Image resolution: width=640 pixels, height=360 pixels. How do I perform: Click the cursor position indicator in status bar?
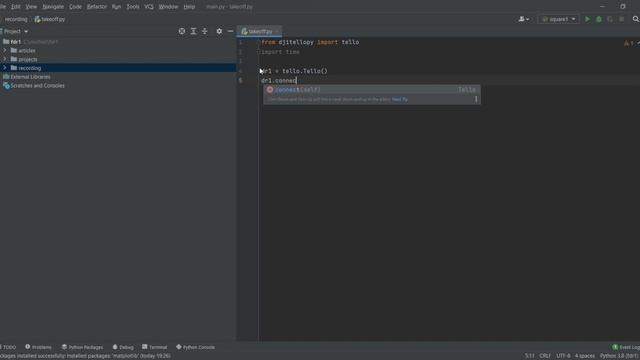(x=529, y=356)
